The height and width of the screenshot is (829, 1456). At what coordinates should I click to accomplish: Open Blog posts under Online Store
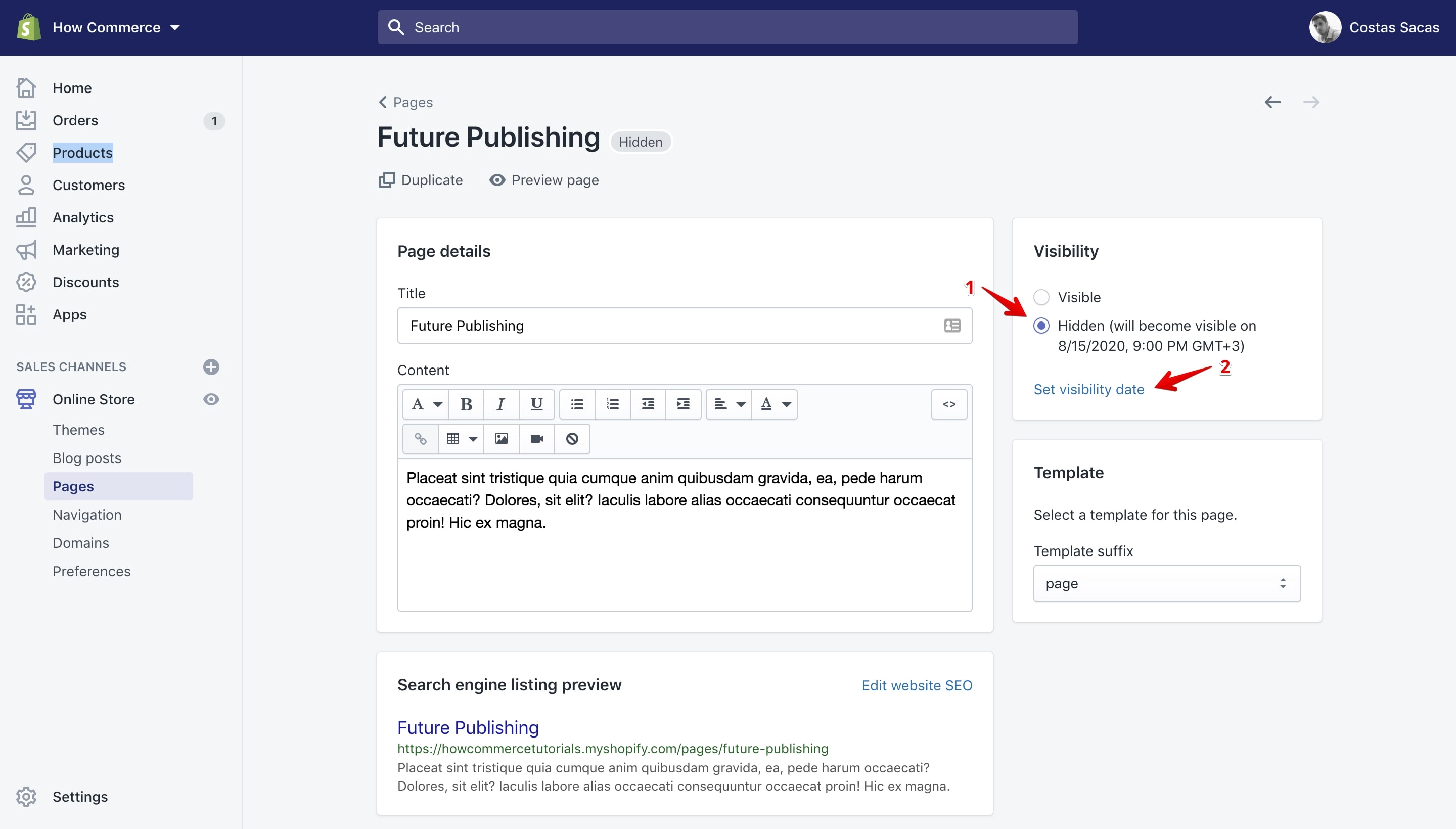pyautogui.click(x=87, y=458)
